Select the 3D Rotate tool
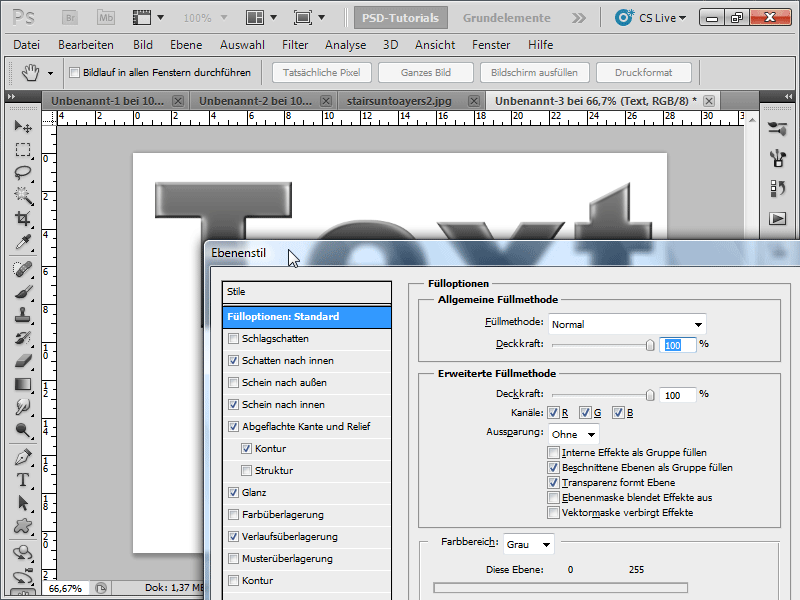The width and height of the screenshot is (800, 600). [23, 553]
